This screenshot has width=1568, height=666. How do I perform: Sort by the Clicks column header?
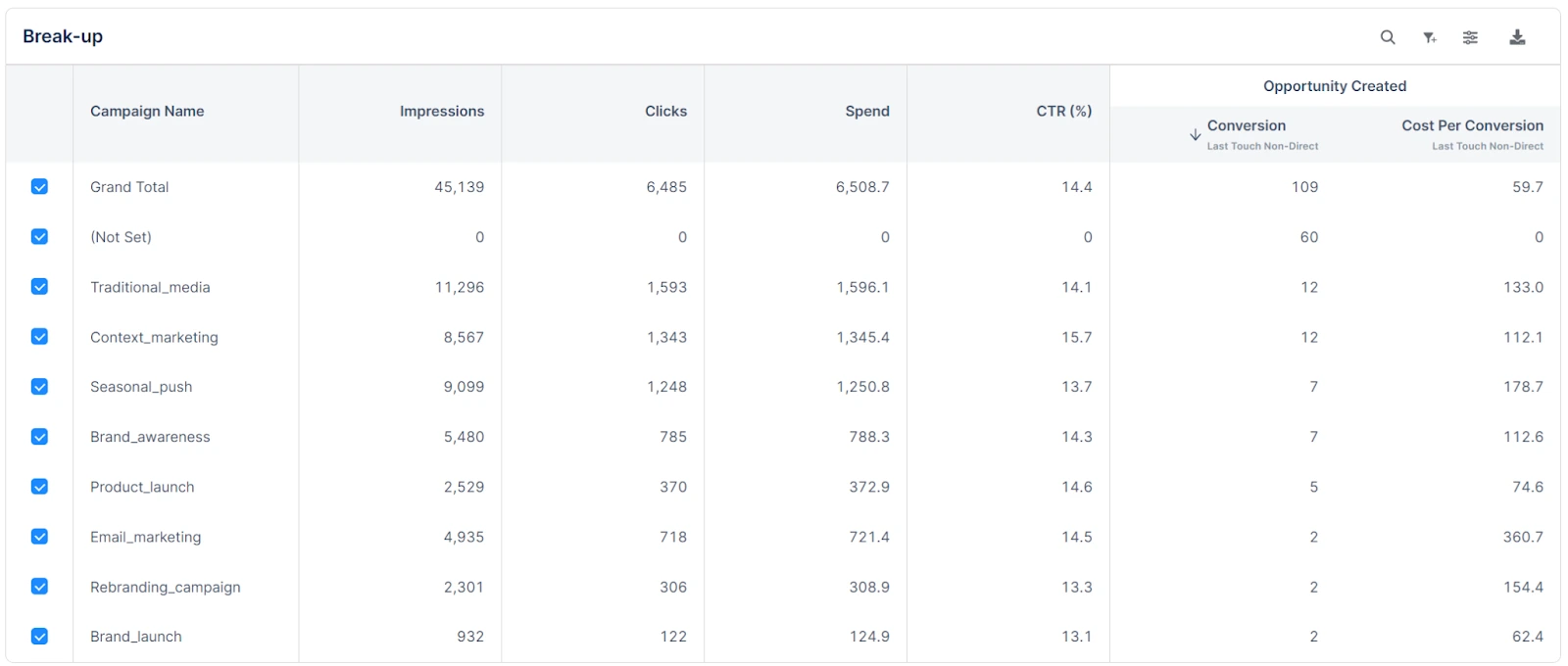(665, 111)
